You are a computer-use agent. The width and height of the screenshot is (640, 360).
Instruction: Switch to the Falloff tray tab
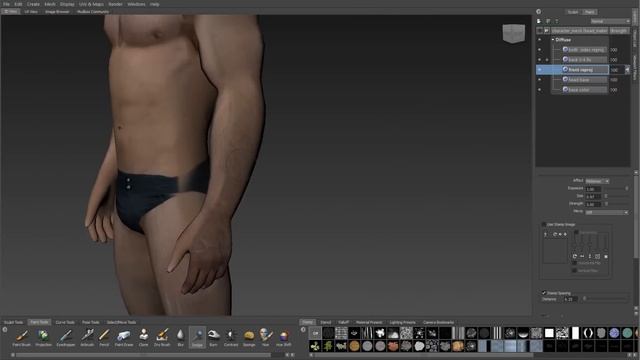(x=344, y=322)
